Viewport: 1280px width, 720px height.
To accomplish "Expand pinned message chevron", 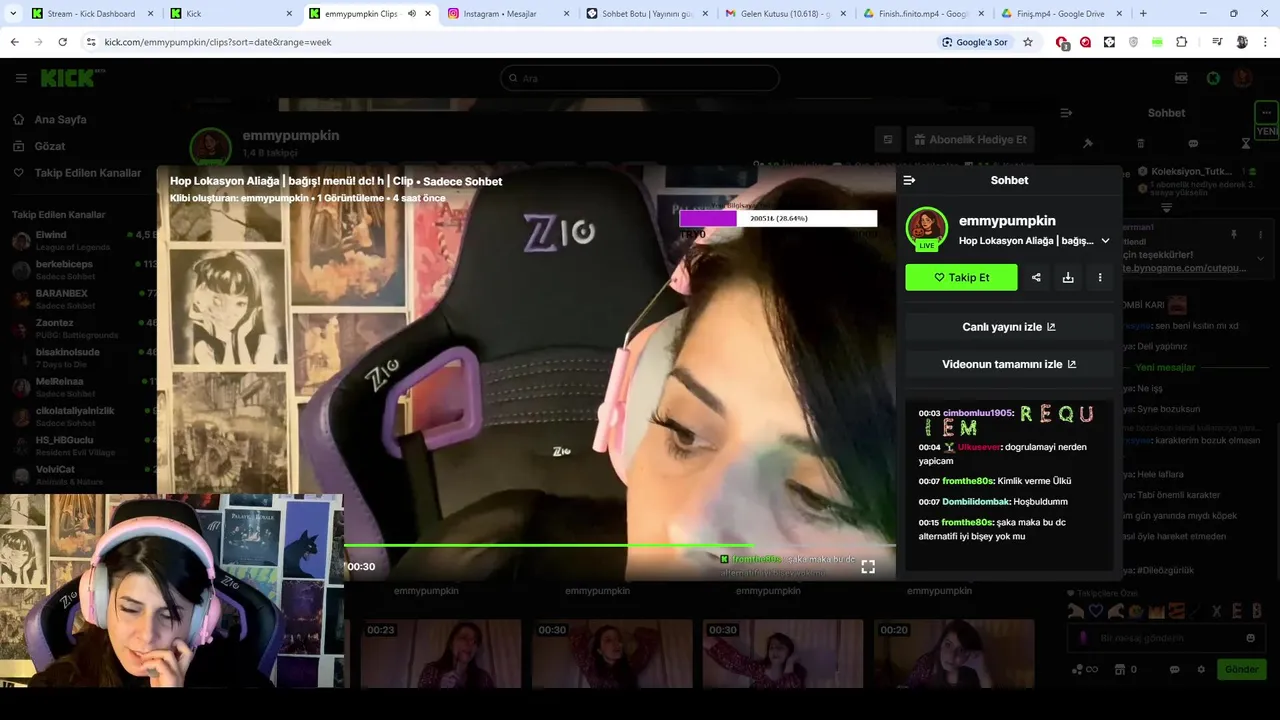I will click(1260, 258).
